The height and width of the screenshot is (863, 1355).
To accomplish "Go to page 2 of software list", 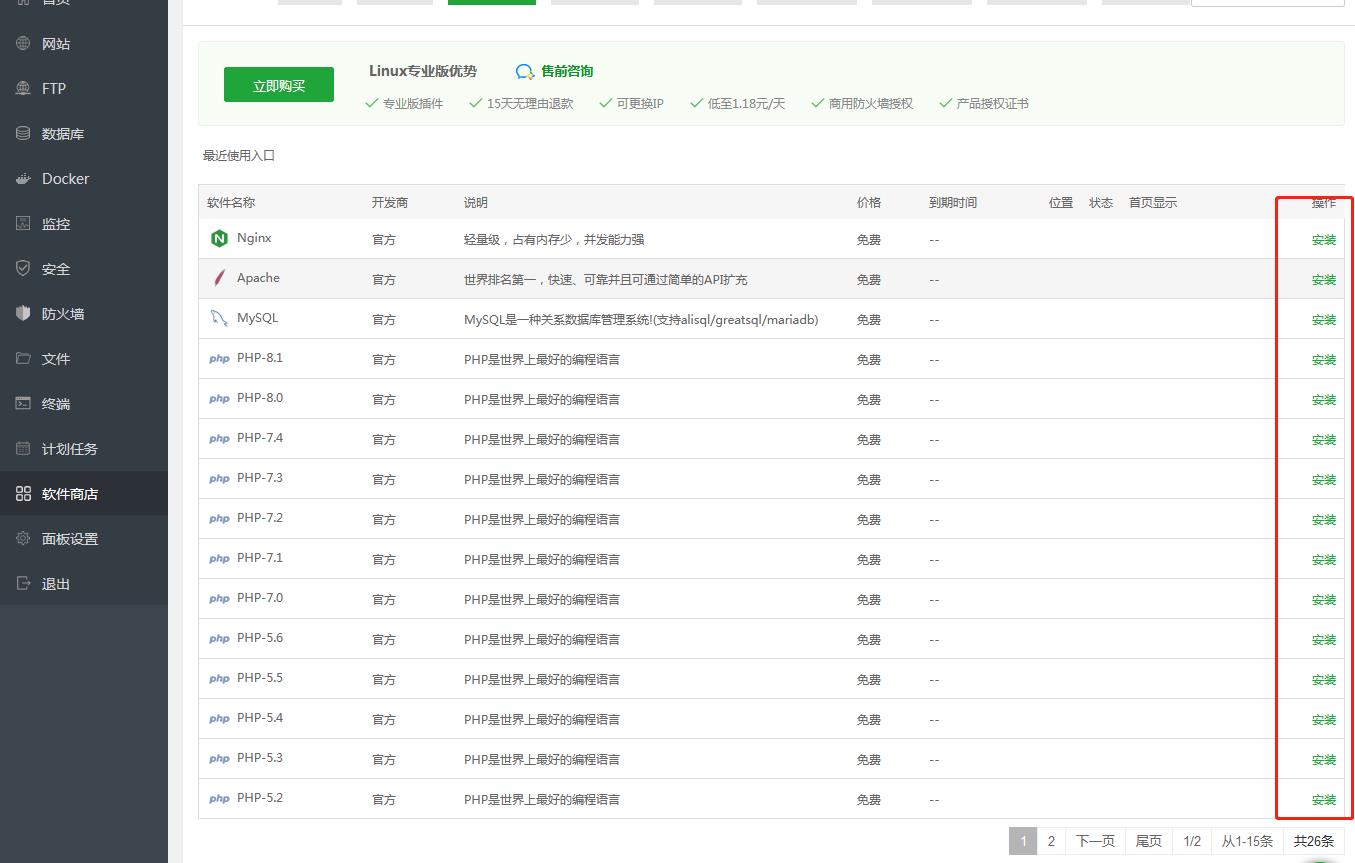I will pos(1051,841).
